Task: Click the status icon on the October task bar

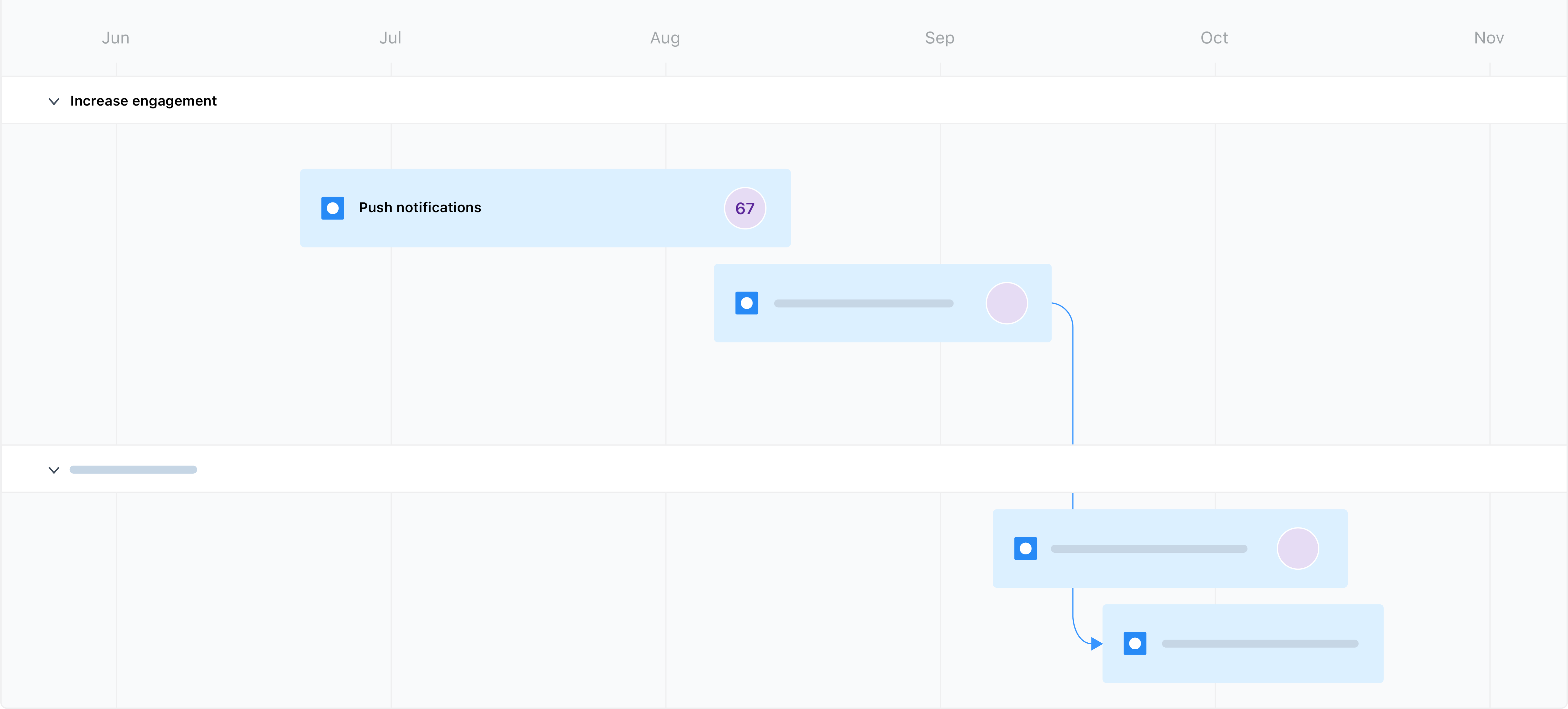Action: (1026, 548)
